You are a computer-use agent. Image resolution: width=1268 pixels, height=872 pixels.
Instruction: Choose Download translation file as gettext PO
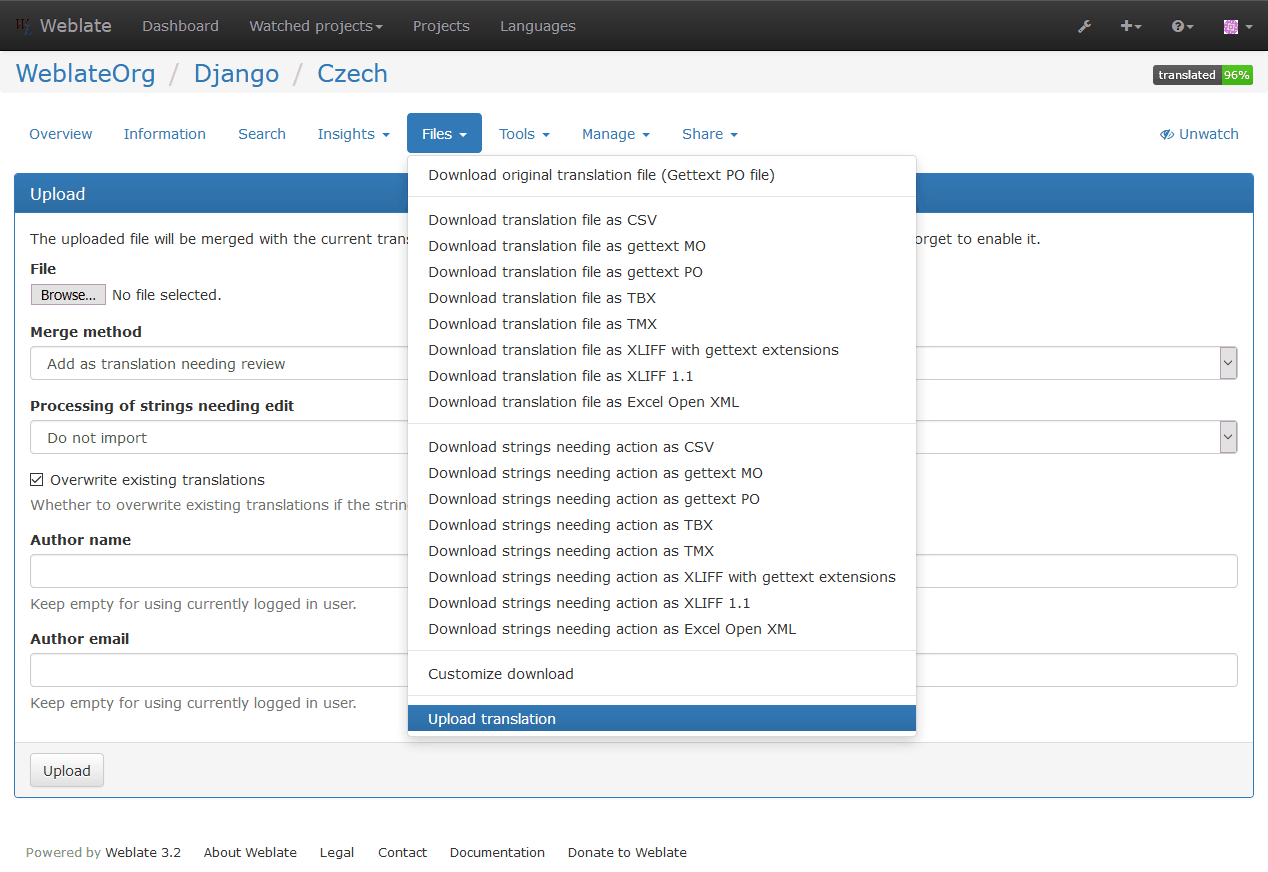pyautogui.click(x=662, y=272)
